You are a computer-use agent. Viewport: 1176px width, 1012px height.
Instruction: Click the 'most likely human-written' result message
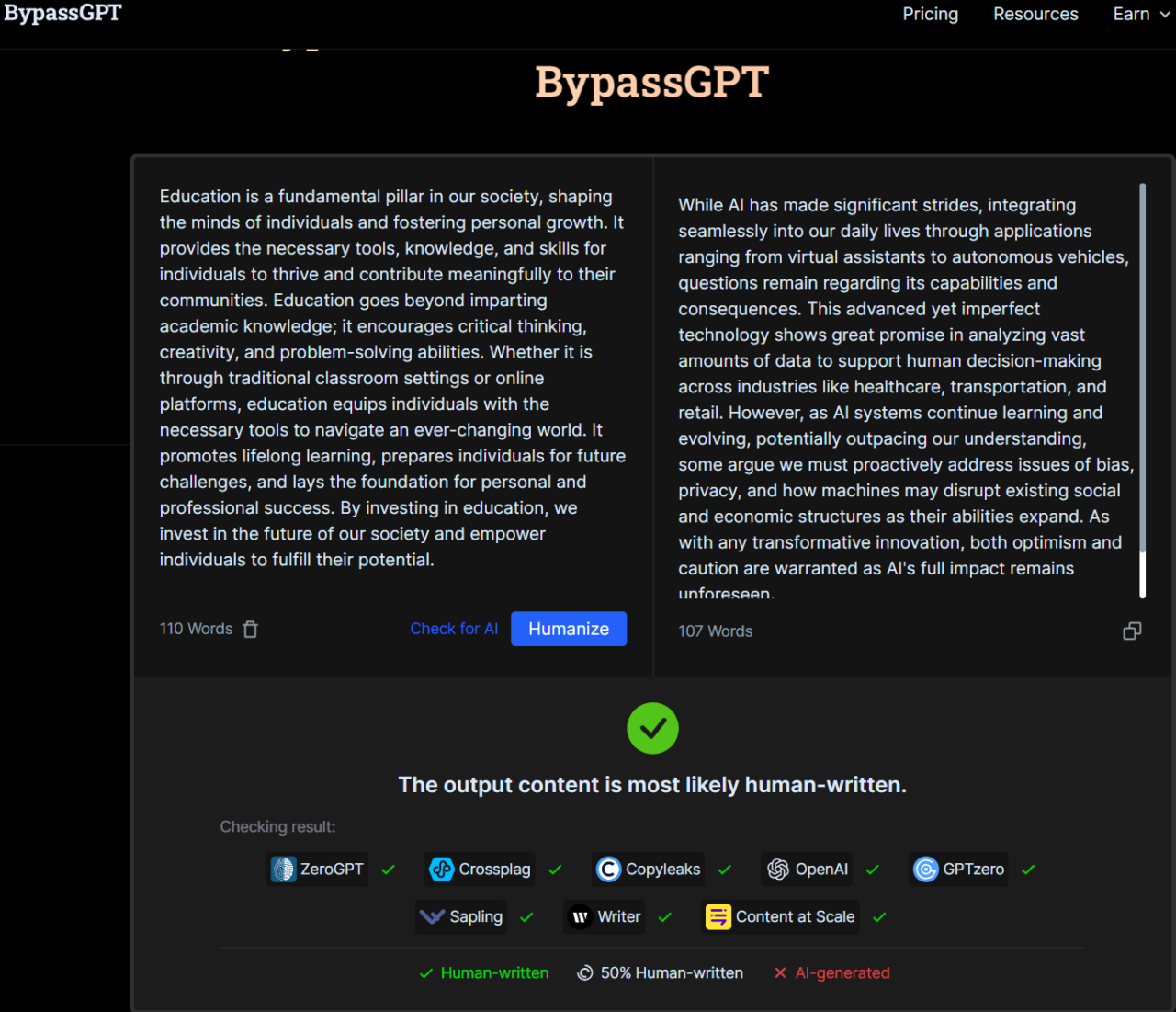pos(652,785)
